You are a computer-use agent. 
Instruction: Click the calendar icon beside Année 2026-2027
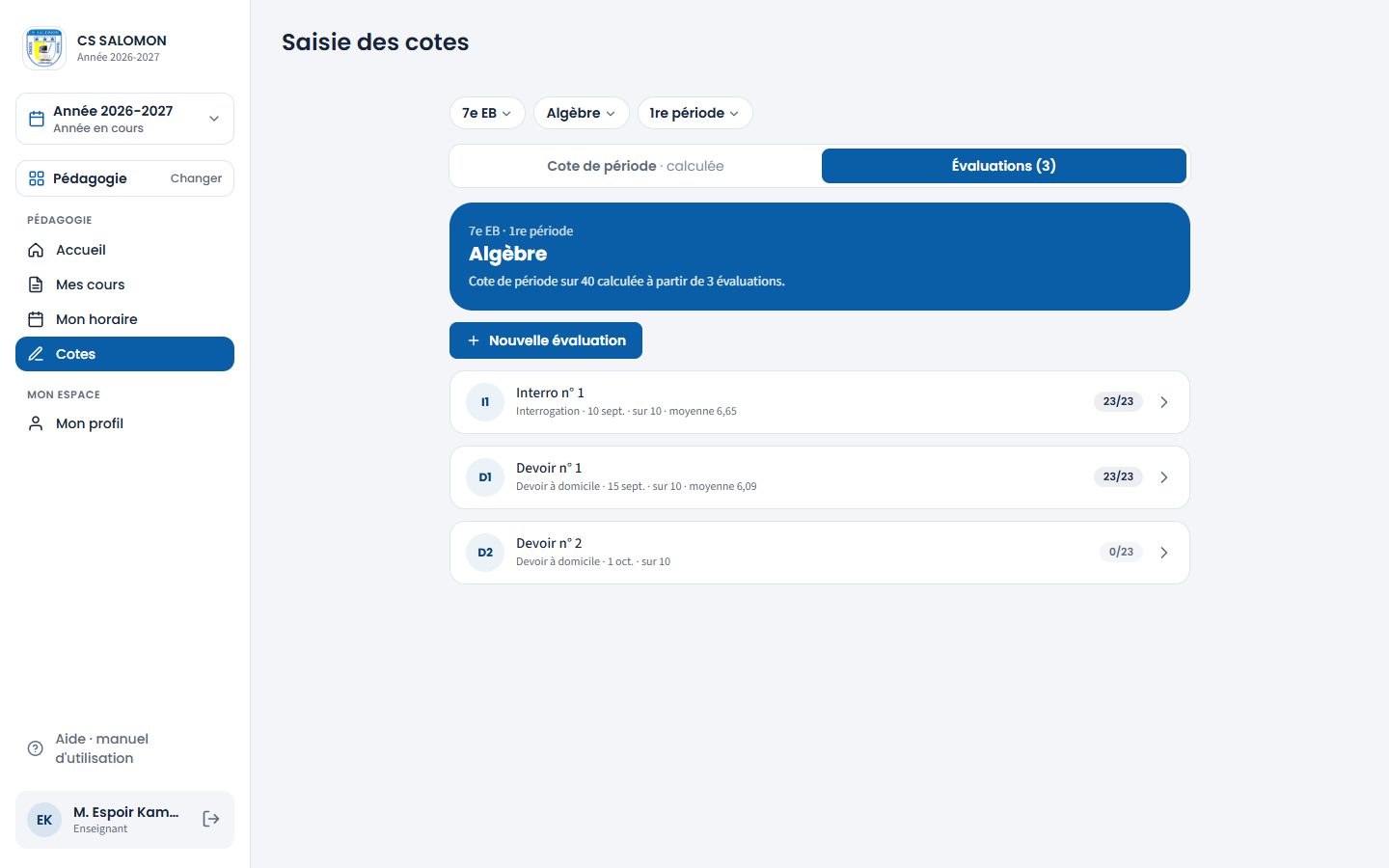[37, 119]
